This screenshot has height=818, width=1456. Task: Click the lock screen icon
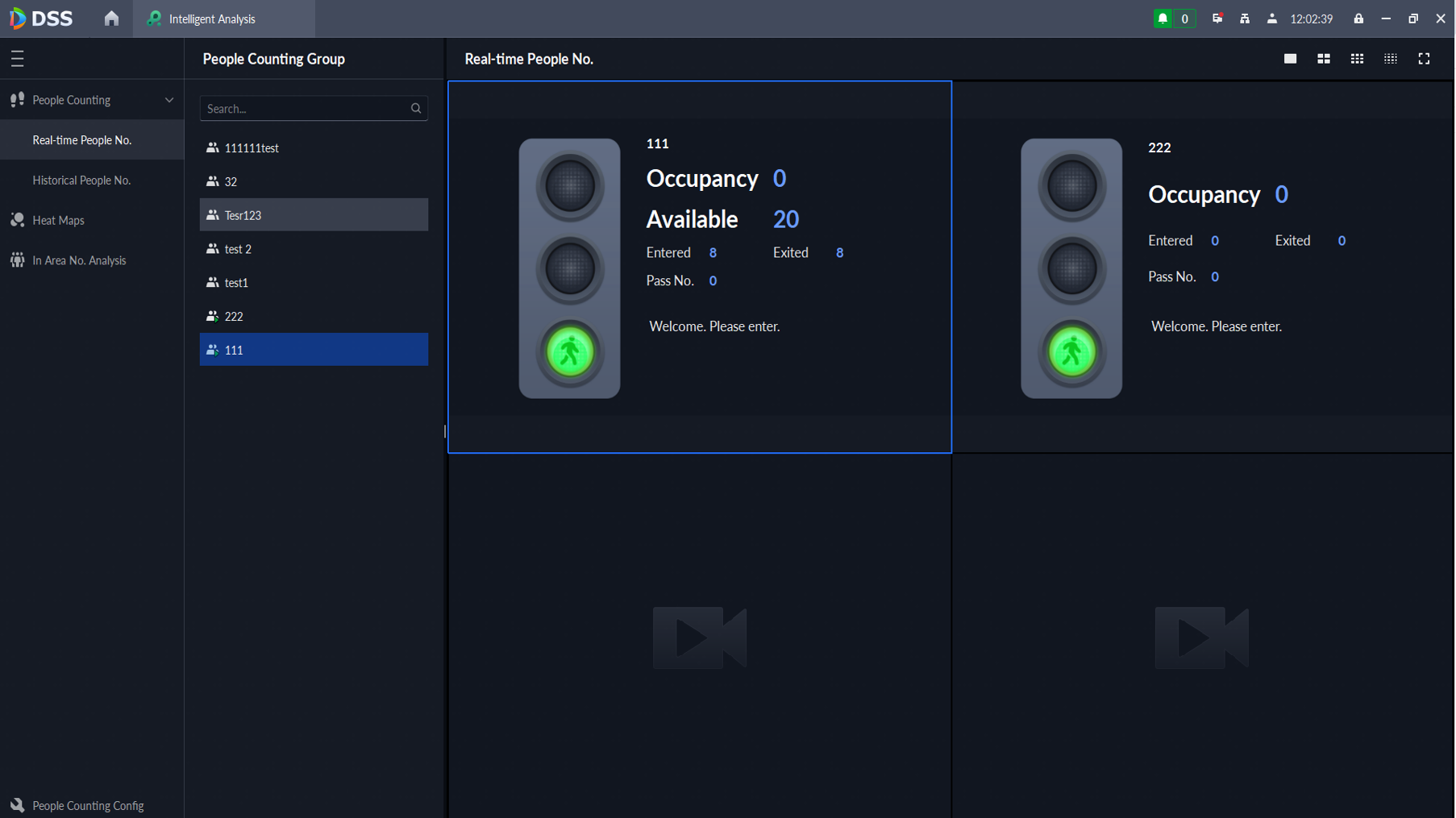pos(1358,19)
